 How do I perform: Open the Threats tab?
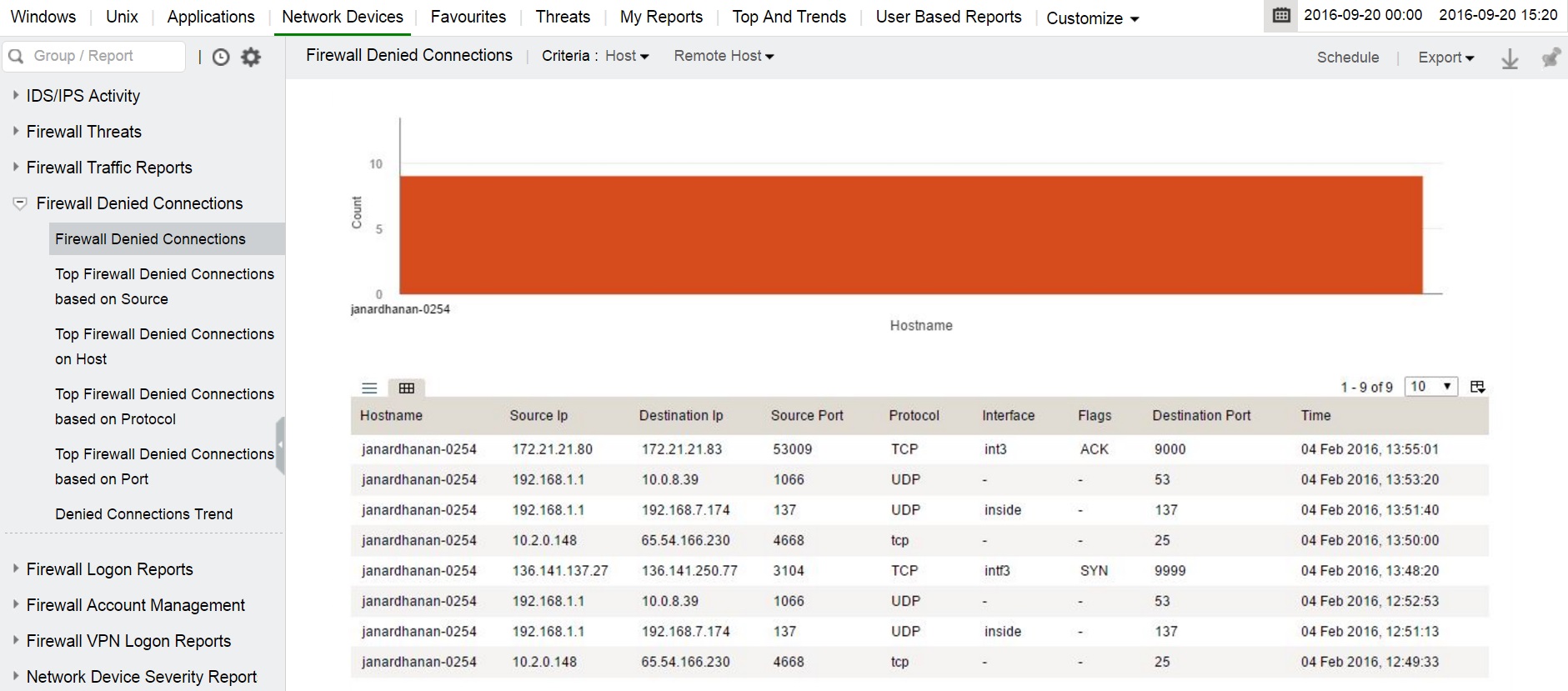(x=563, y=17)
